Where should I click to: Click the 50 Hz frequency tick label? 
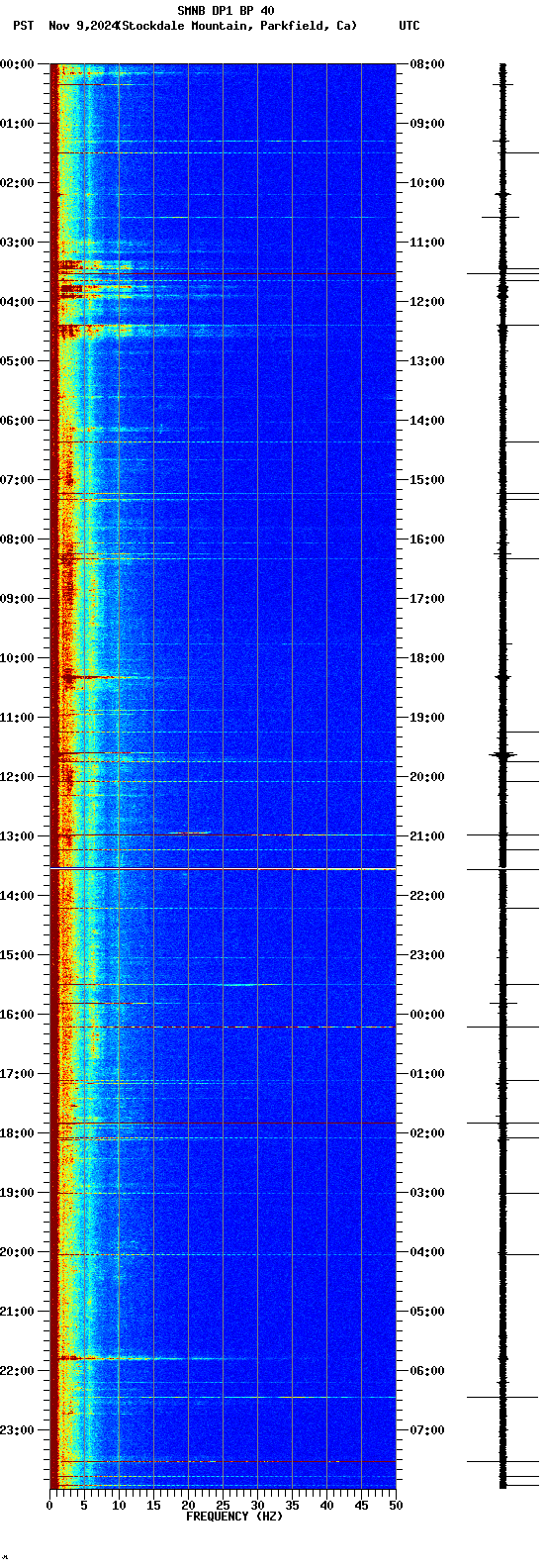[396, 1506]
